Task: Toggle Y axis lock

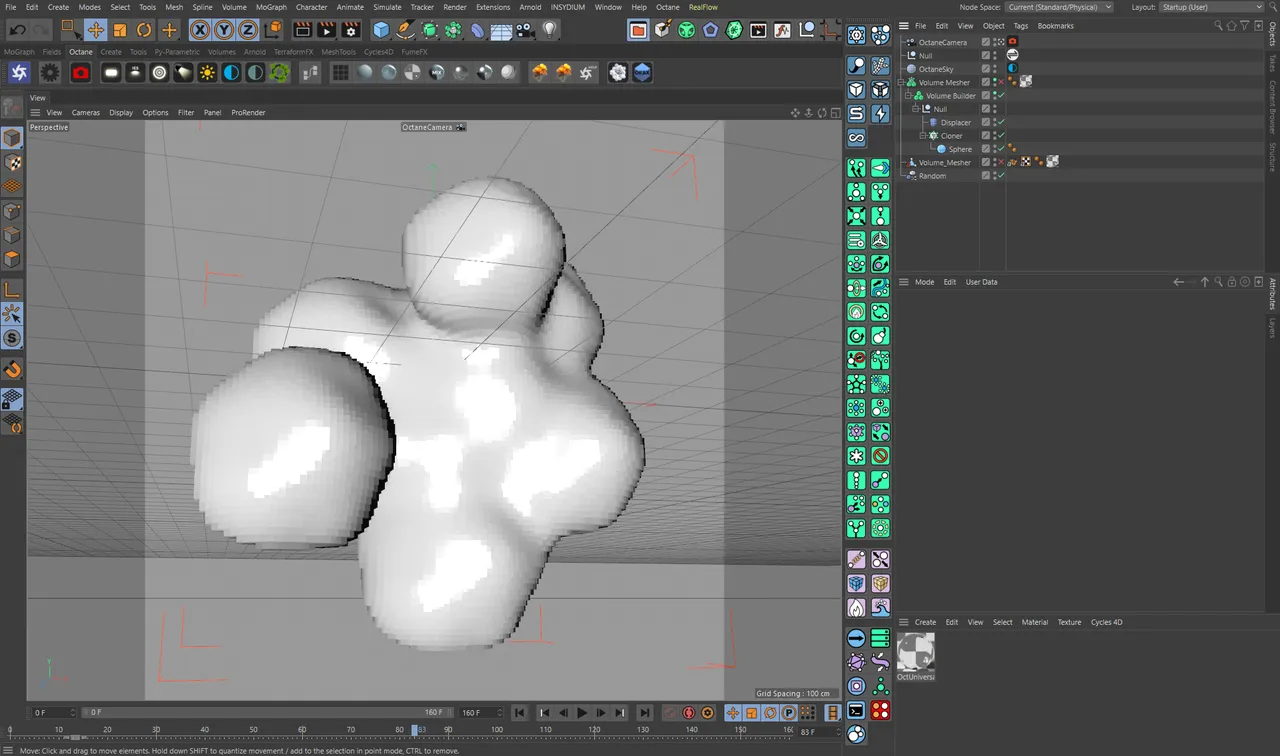Action: pyautogui.click(x=224, y=30)
